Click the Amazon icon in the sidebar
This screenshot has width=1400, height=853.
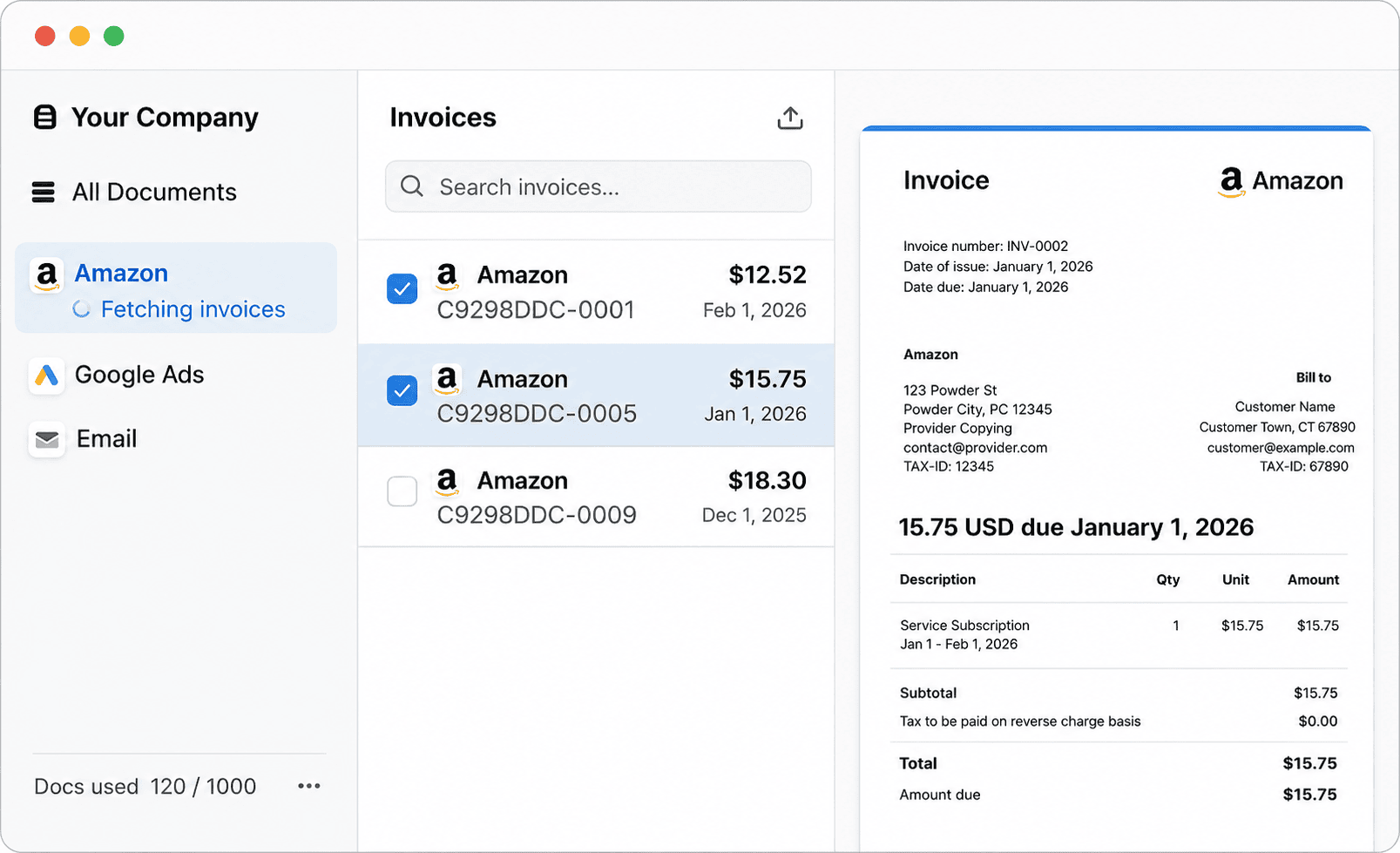47,275
